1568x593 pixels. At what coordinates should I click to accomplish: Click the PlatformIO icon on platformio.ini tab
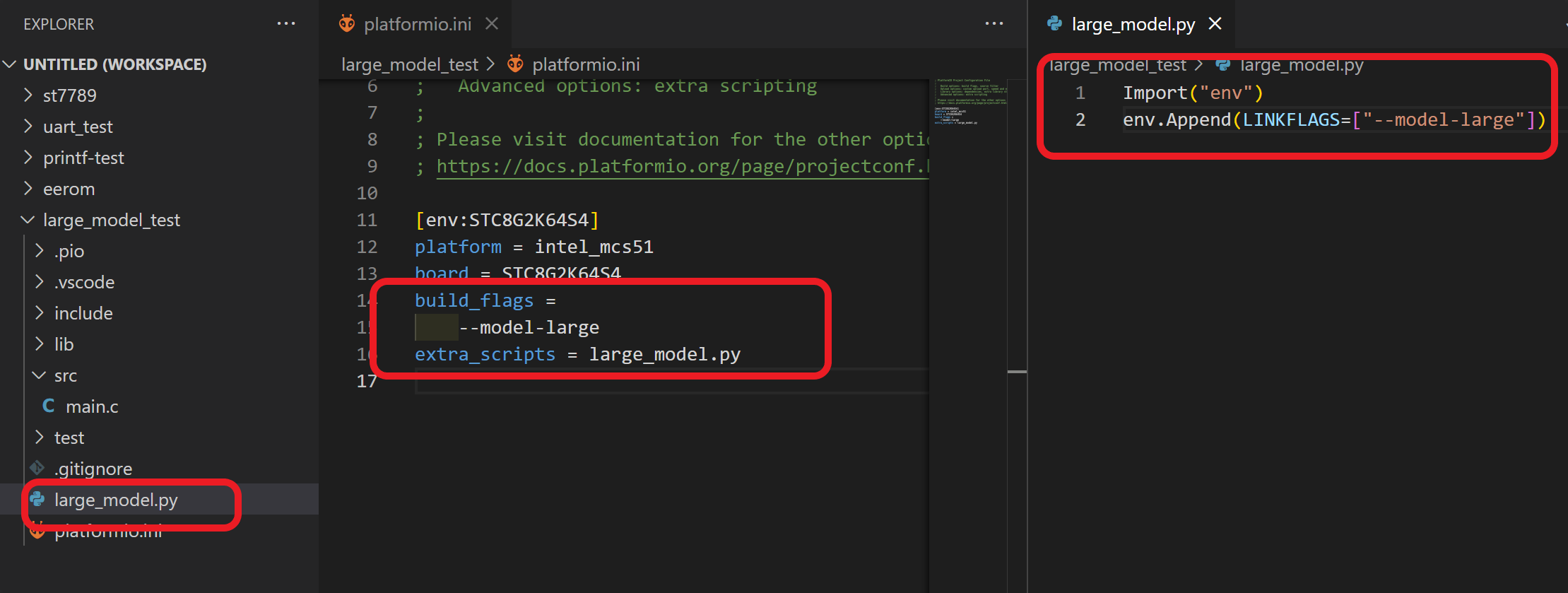pyautogui.click(x=347, y=24)
